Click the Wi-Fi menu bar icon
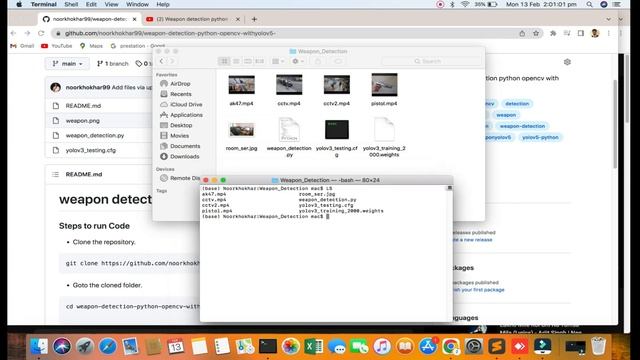Screen dimensions: 640x360 tap(465, 4)
